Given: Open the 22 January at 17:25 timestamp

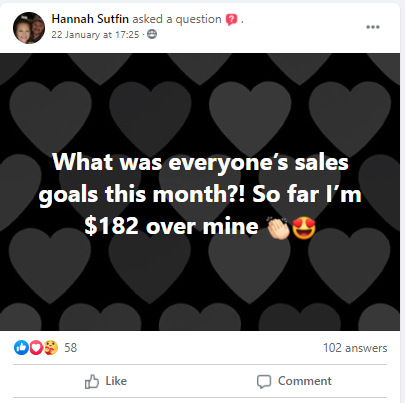Looking at the screenshot, I should (95, 35).
